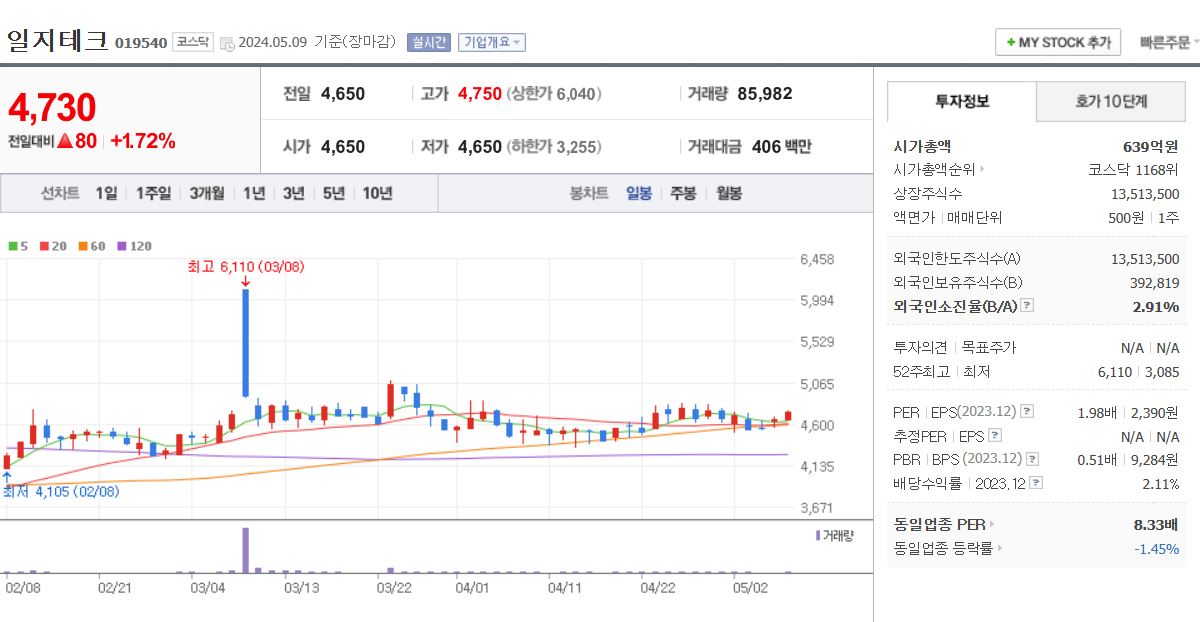Click the 전일 value 4,650
Image resolution: width=1200 pixels, height=622 pixels.
[x=343, y=94]
